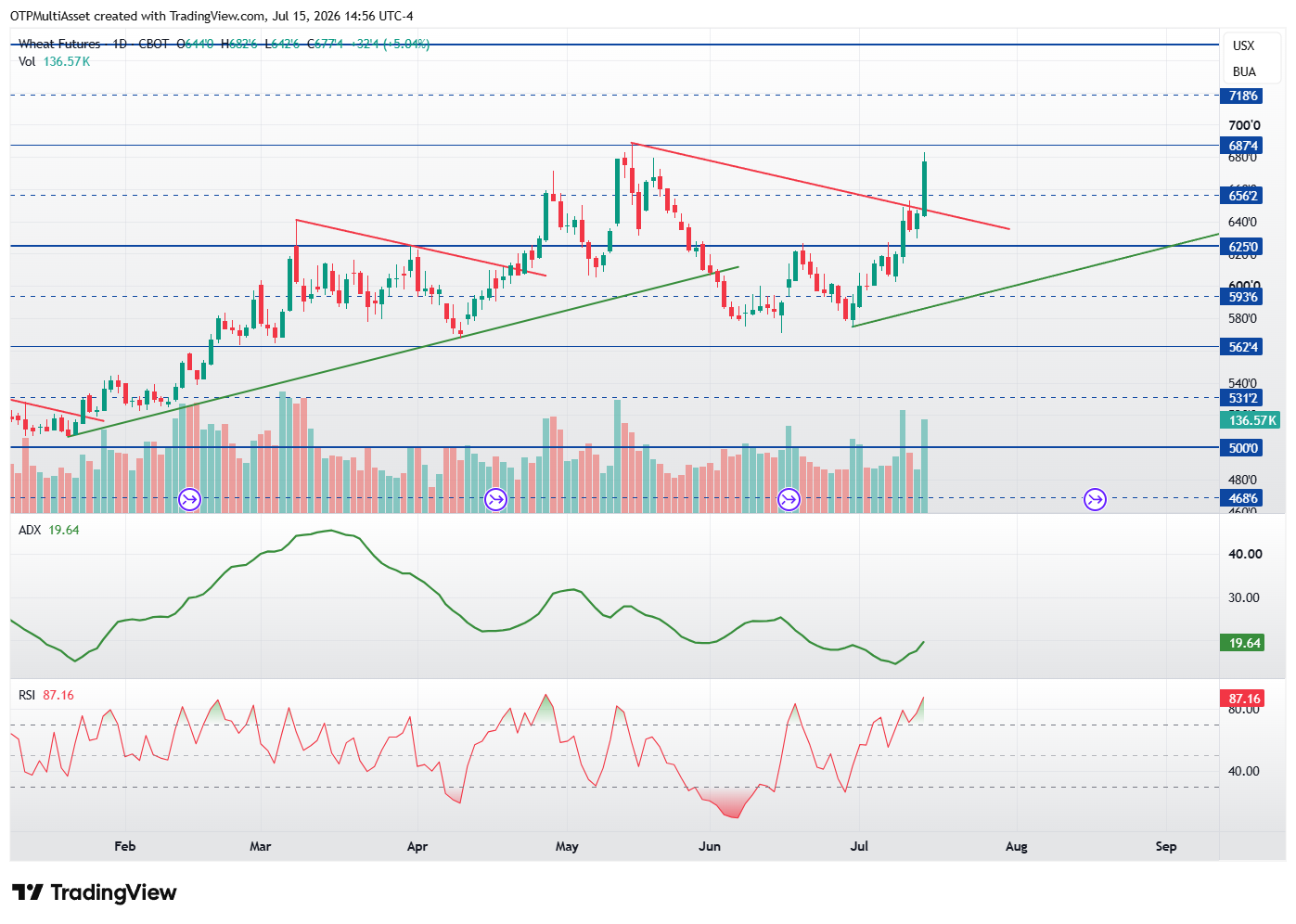This screenshot has height=924, width=1296.
Task: Select the 687'4 resistance price label
Action: (x=1242, y=146)
